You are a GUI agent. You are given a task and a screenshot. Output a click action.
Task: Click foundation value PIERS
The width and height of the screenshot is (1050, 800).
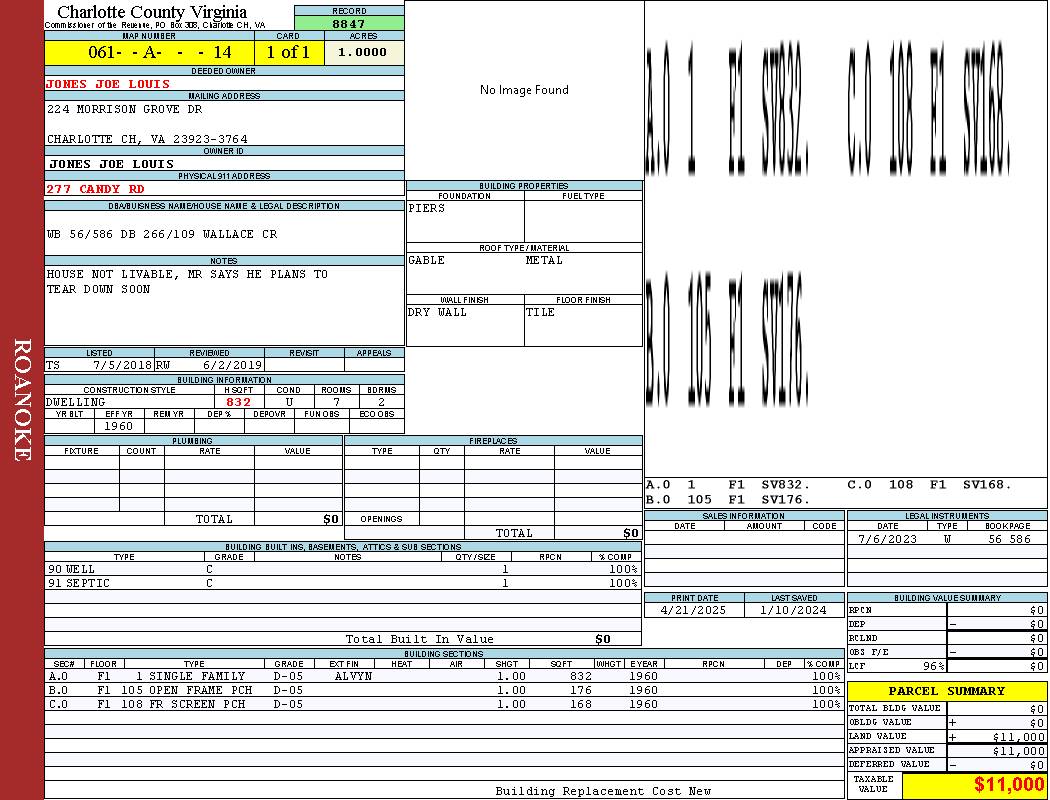427,208
